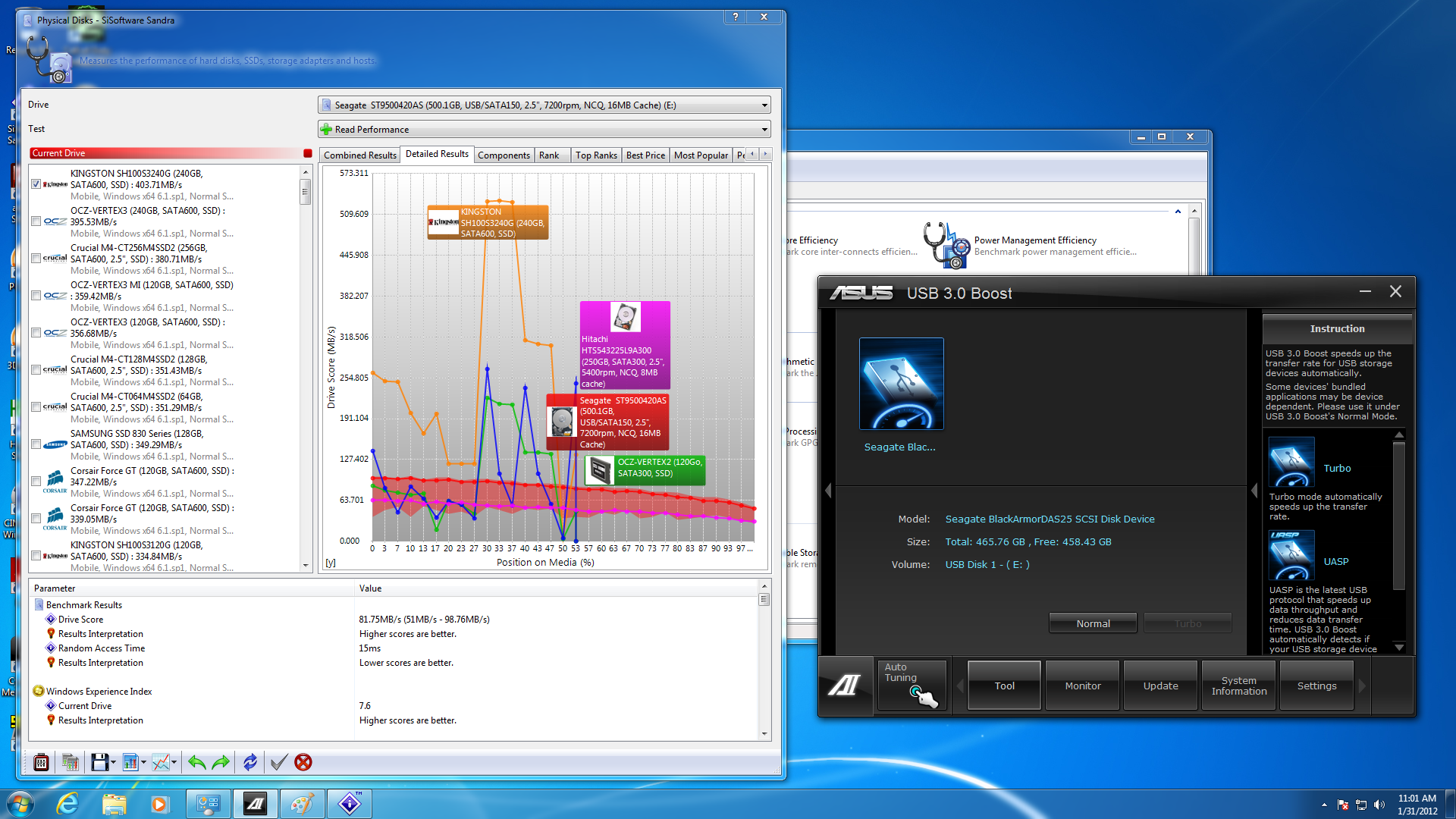
Task: Click the ASUS AI Suite logo icon
Action: click(x=844, y=685)
